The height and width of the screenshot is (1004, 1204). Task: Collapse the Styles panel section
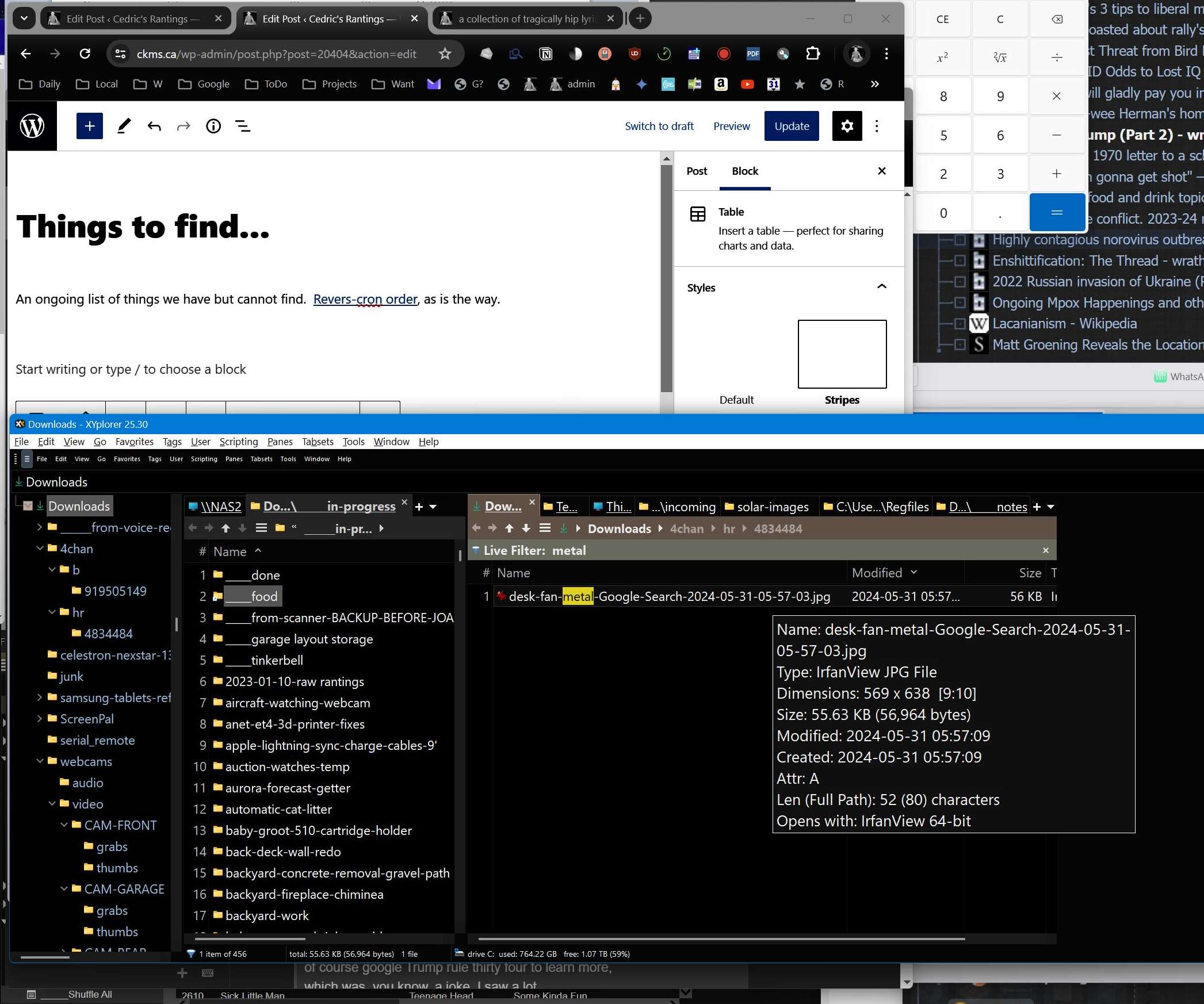[x=881, y=287]
